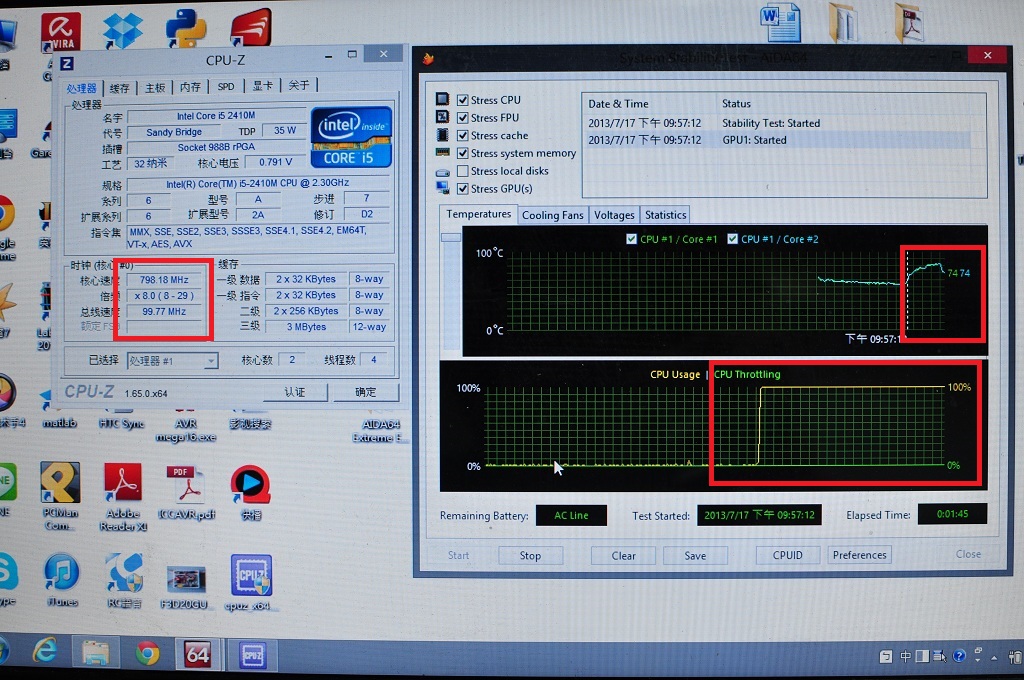Viewport: 1024px width, 680px height.
Task: Click the 'Intel Core i5 2410M' name field
Action: coord(216,116)
